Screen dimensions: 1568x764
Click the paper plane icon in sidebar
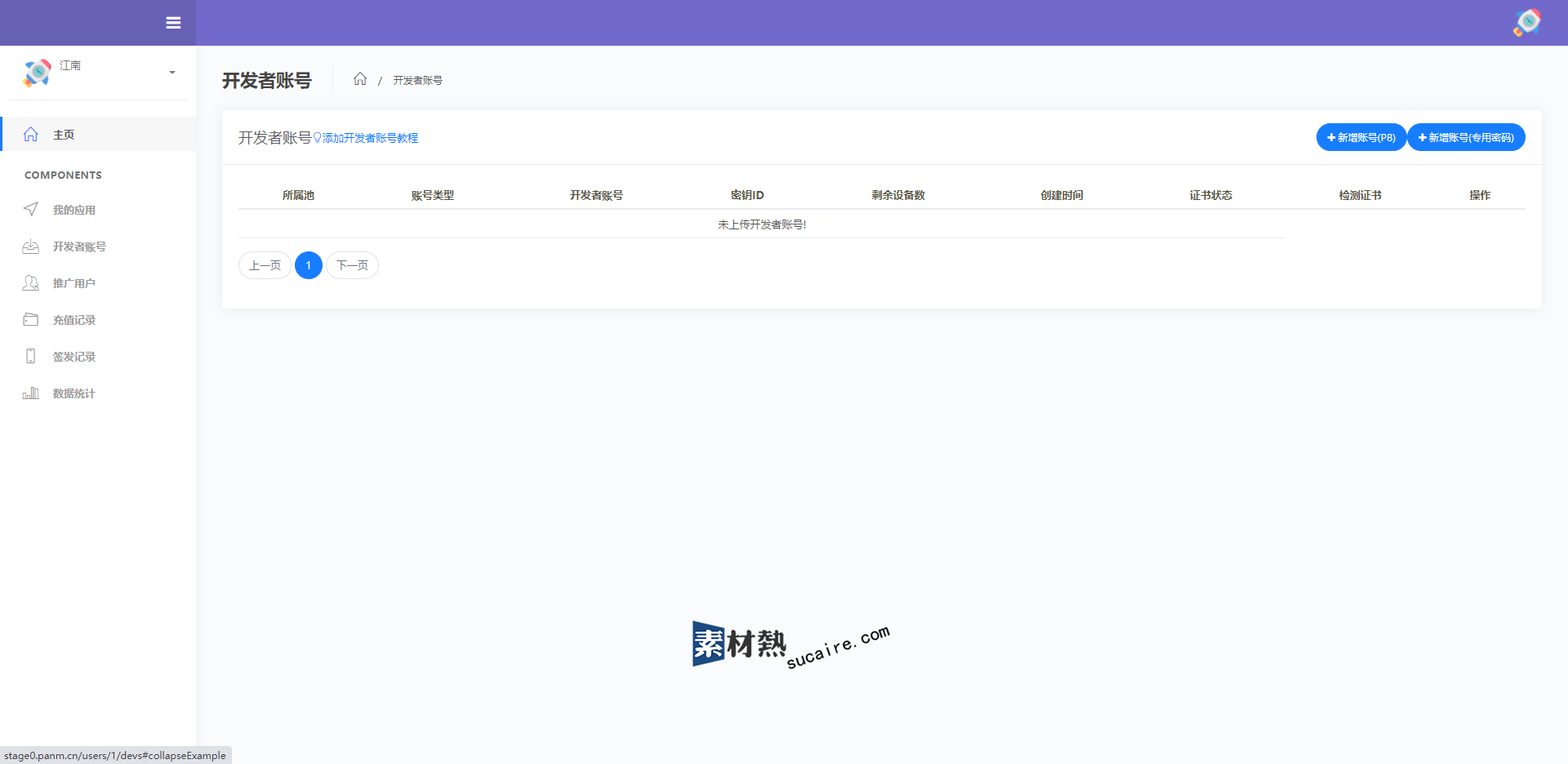tap(31, 210)
